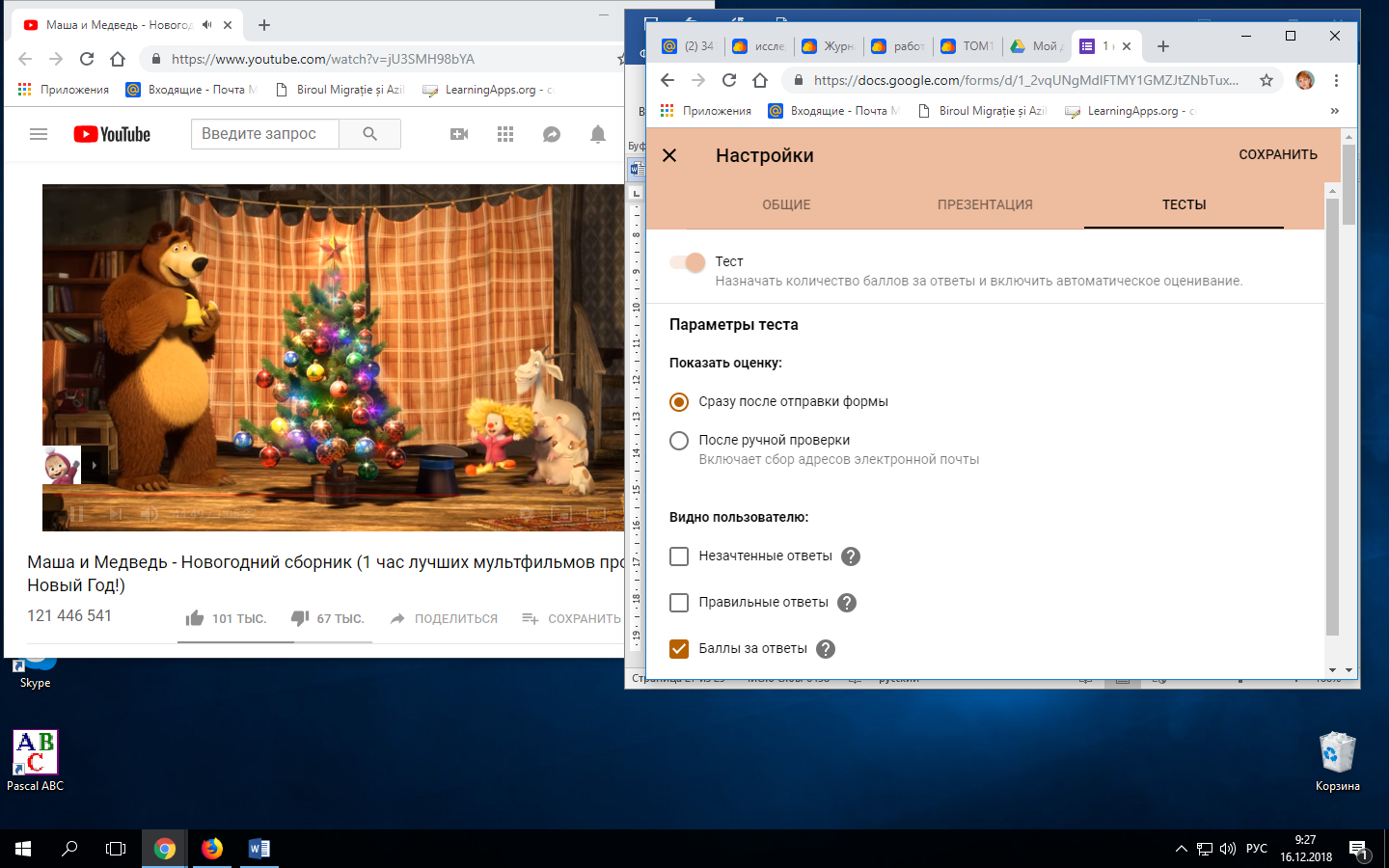Viewport: 1389px width, 868px height.
Task: Select Сразу после отправки формы option
Action: point(679,402)
